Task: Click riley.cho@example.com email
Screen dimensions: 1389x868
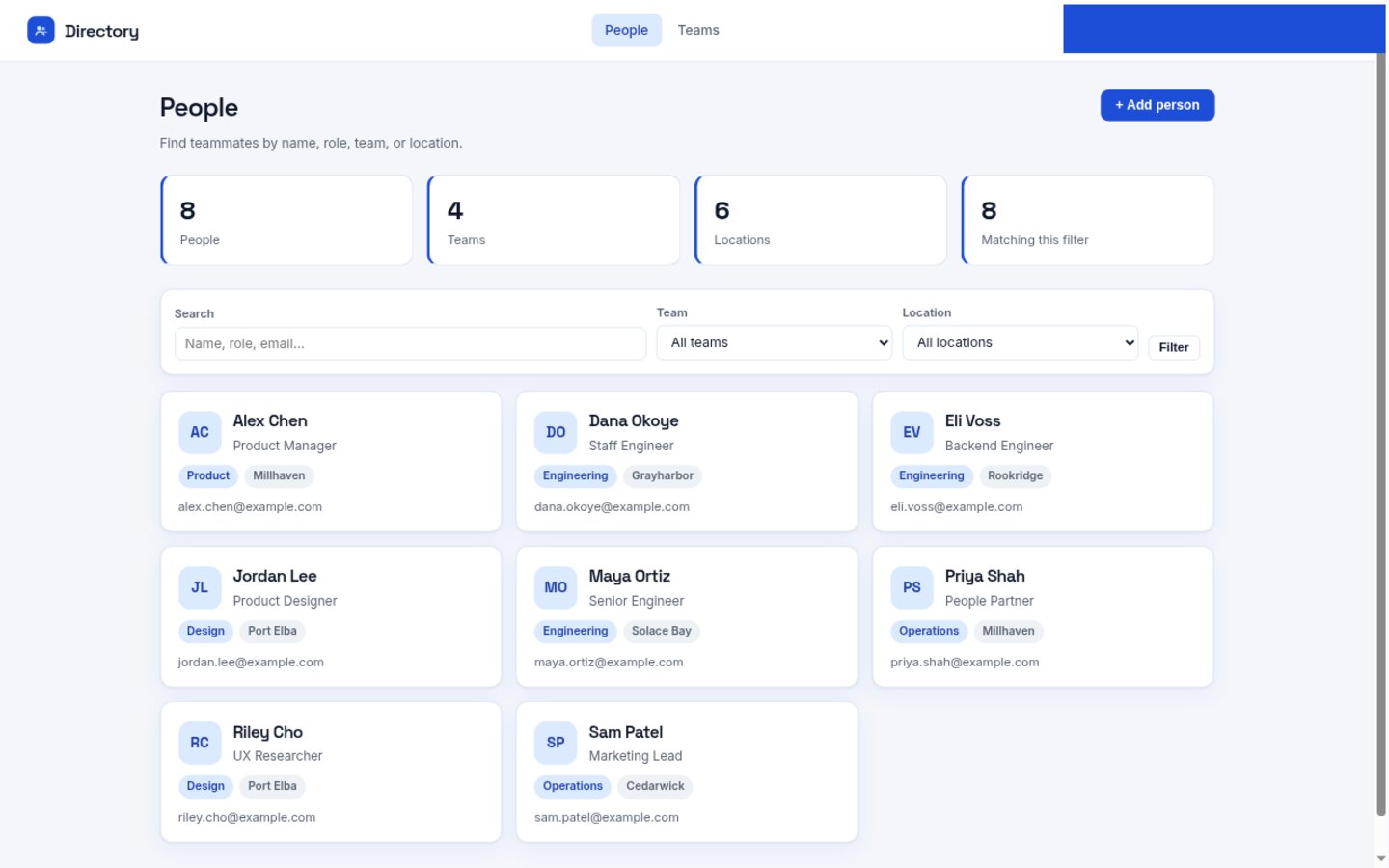Action: (247, 818)
